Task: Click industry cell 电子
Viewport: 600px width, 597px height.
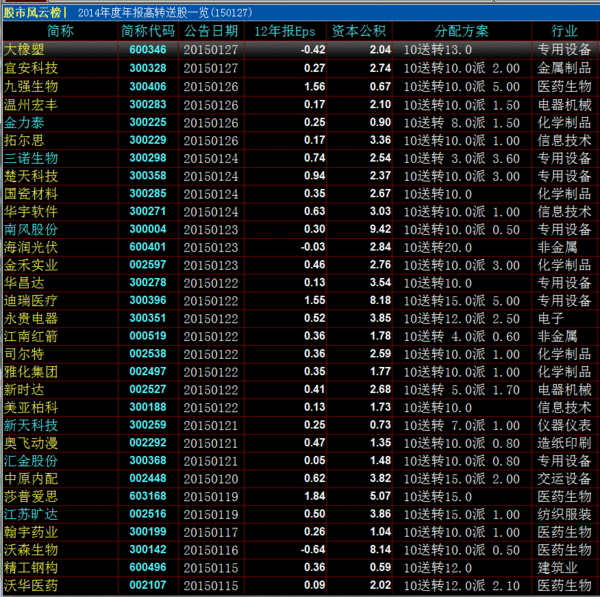Action: click(550, 318)
